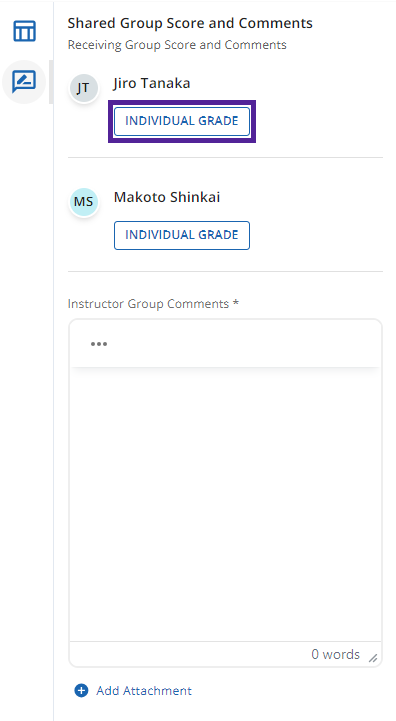The height and width of the screenshot is (721, 396).
Task: Click the JT avatar circle
Action: [83, 87]
